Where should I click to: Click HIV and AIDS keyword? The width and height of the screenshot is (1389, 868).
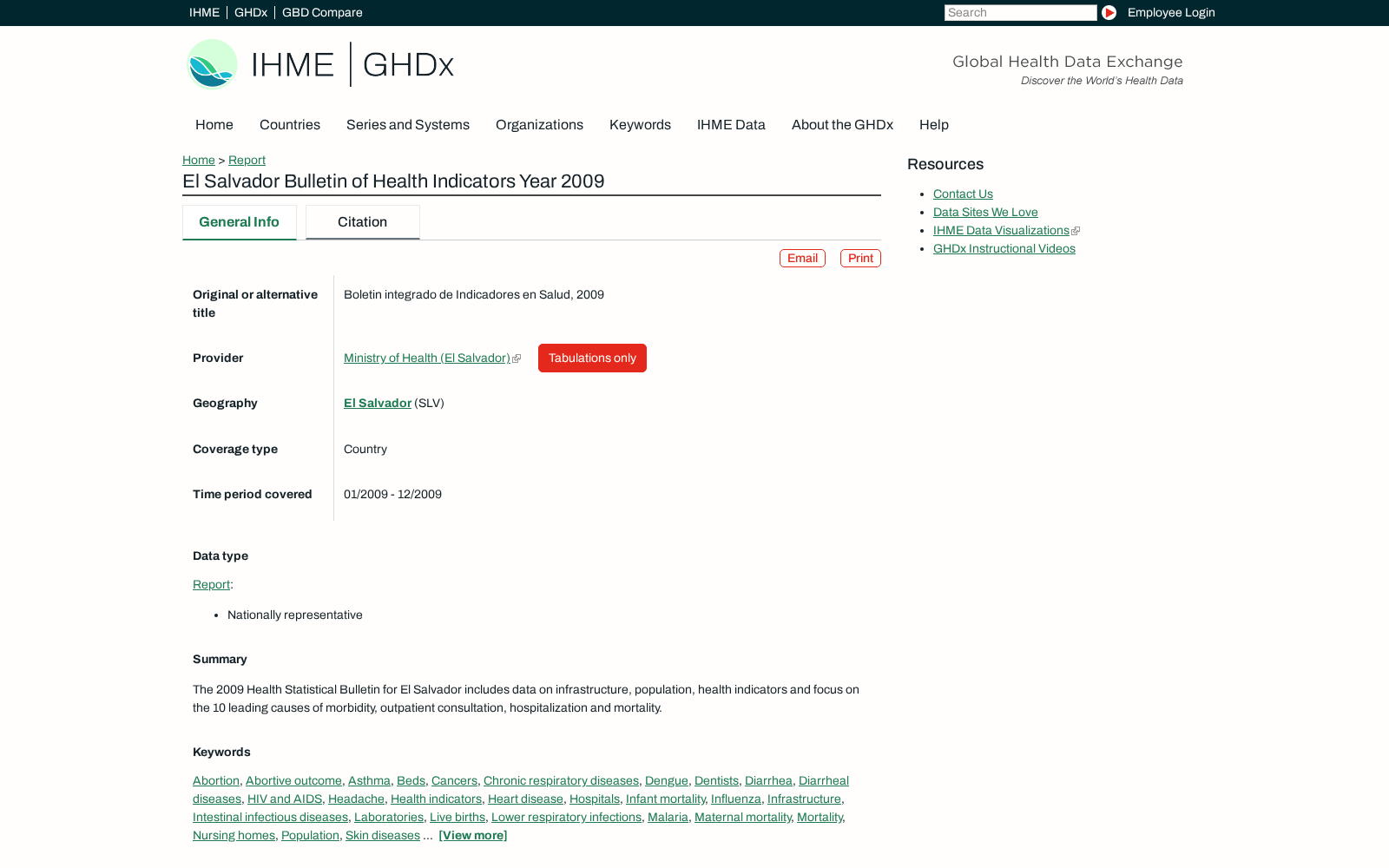[x=285, y=799]
